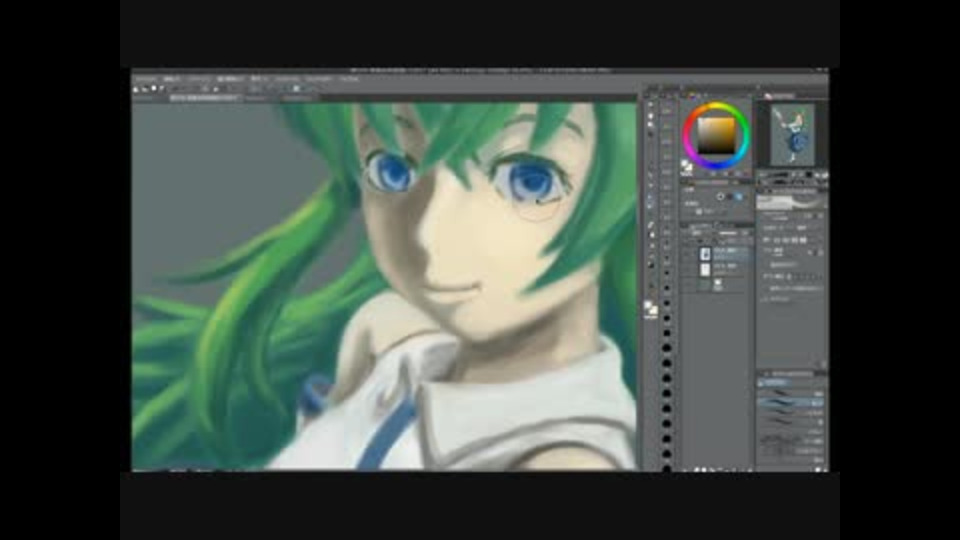Click the blue highlighted option icon in tool property

[738, 197]
